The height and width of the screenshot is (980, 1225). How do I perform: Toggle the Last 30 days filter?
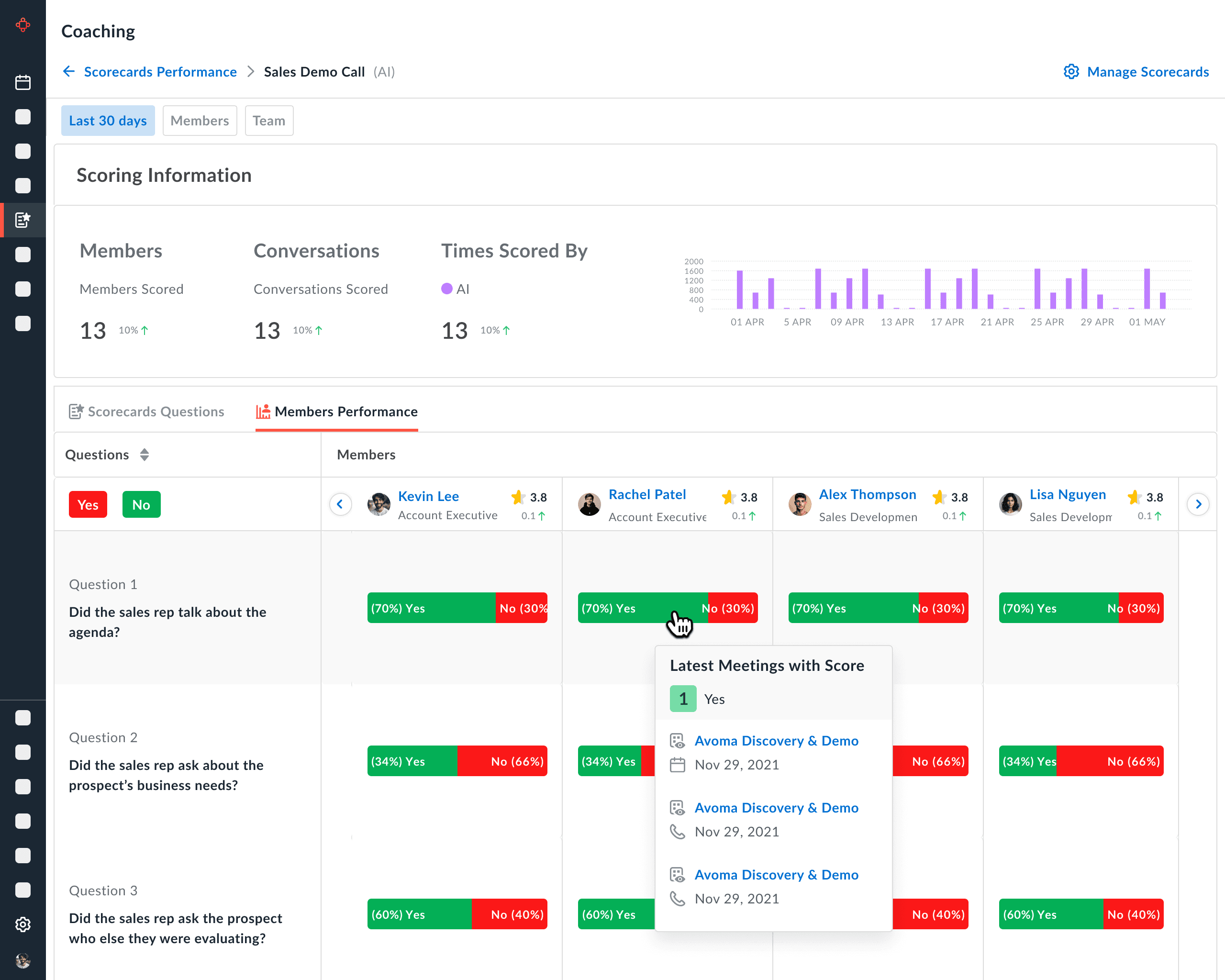pos(107,121)
